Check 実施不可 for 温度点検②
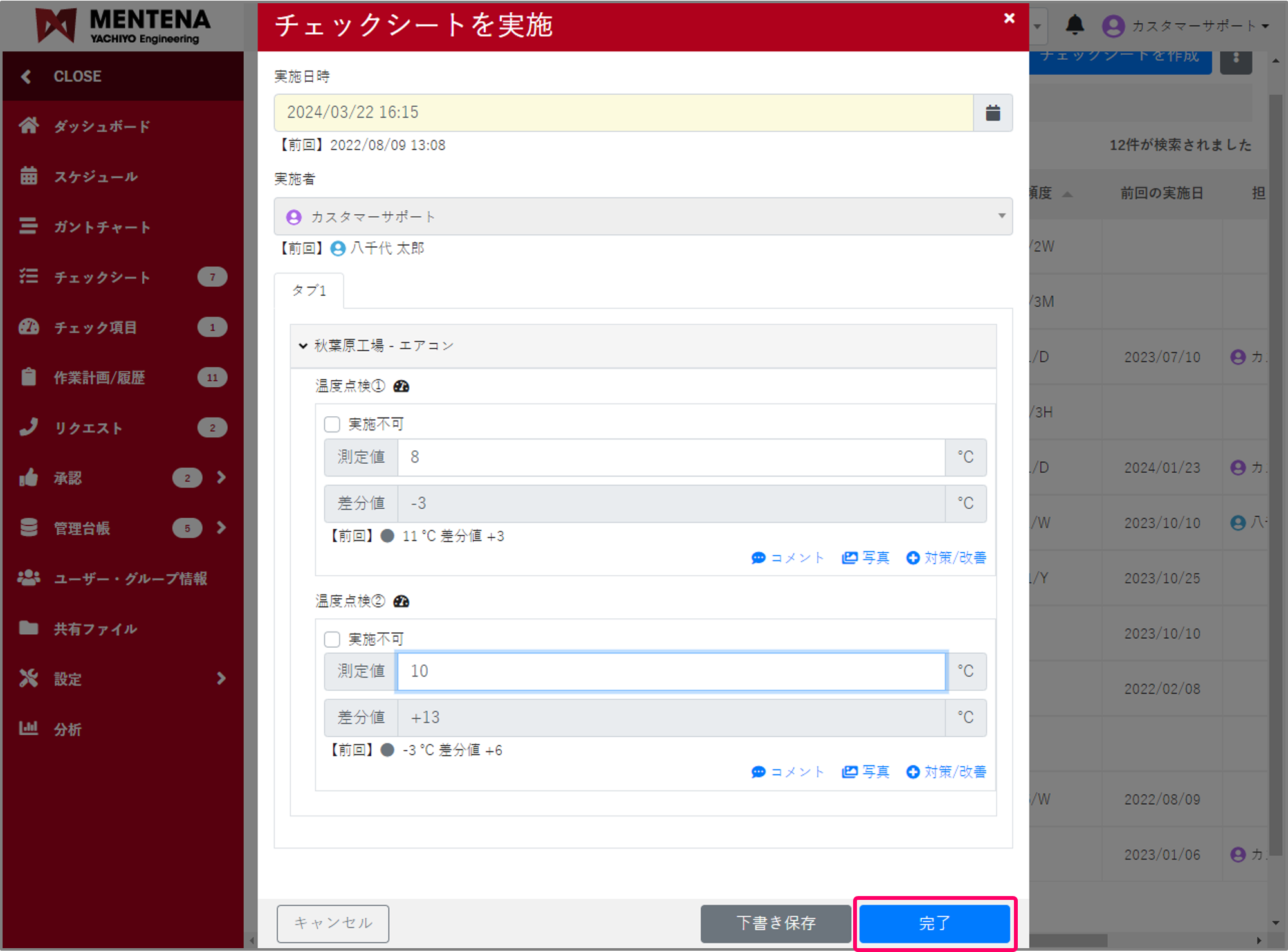This screenshot has width=1288, height=952. click(x=332, y=639)
